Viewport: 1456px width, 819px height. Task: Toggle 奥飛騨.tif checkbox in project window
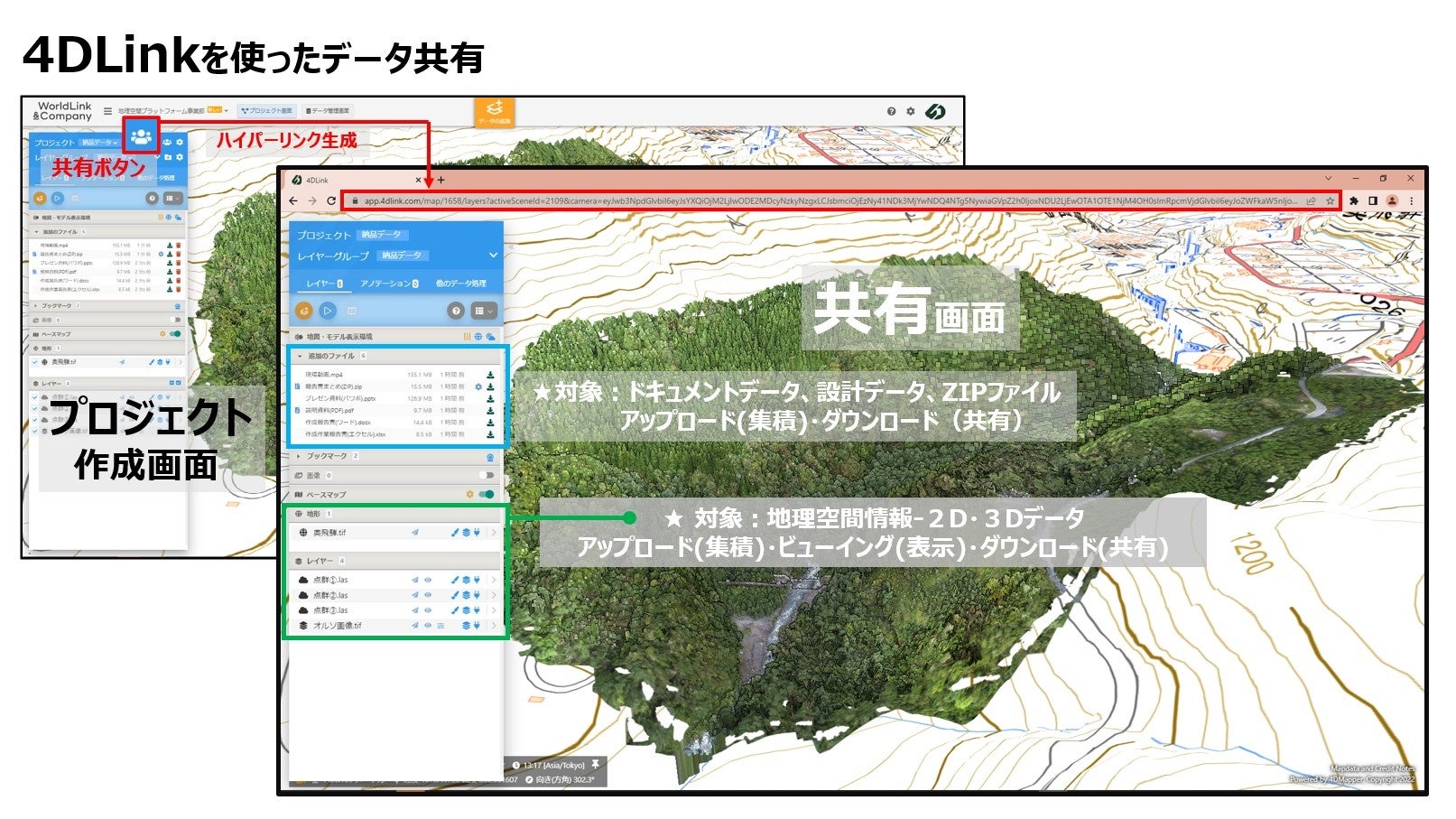point(35,362)
